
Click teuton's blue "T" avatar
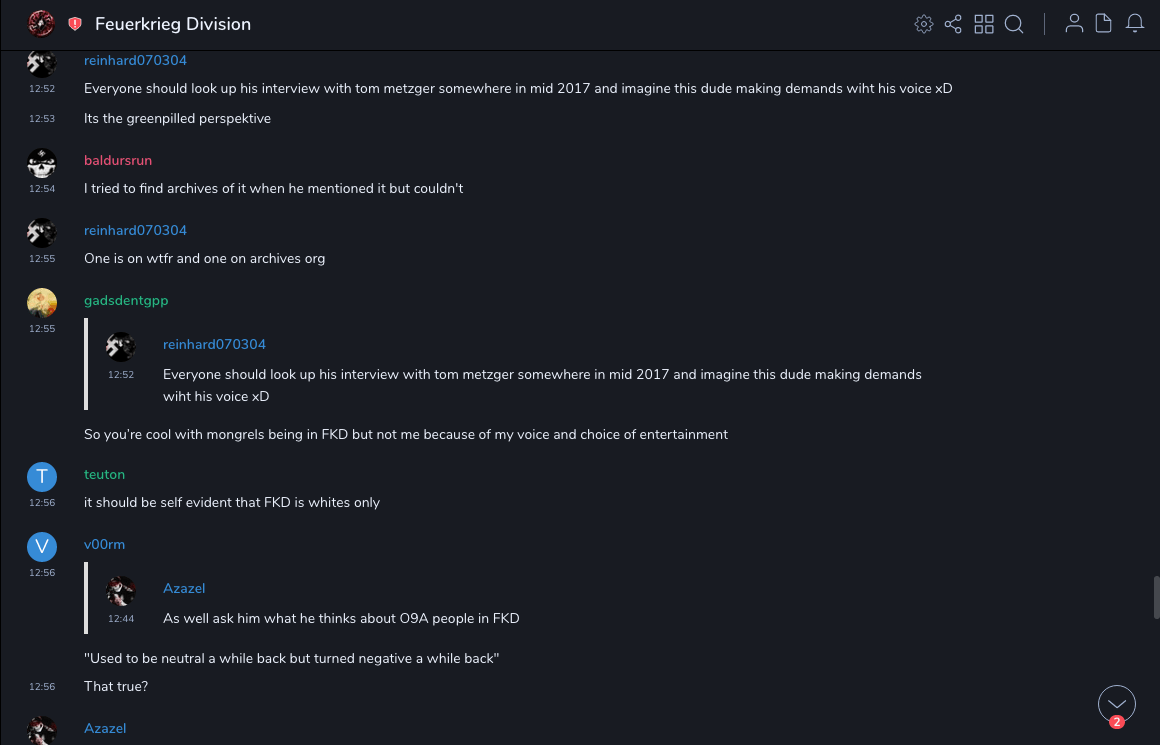pos(42,476)
